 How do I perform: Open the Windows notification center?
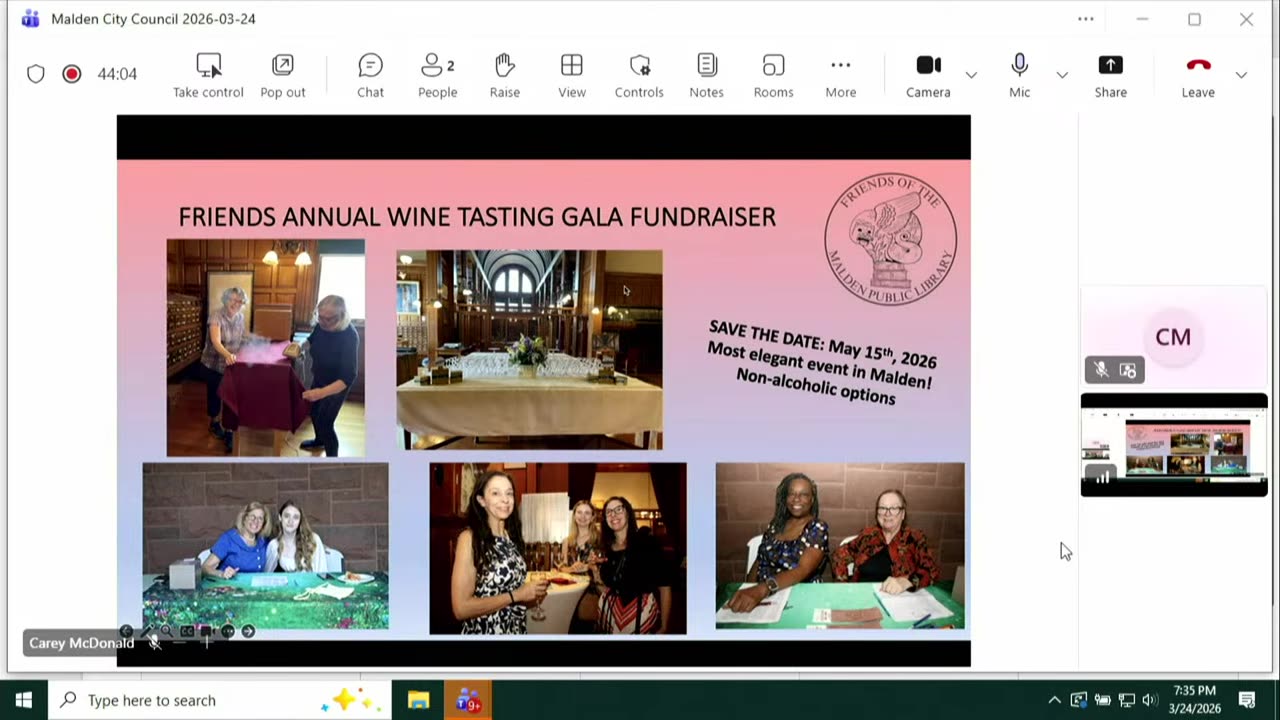pyautogui.click(x=1247, y=700)
